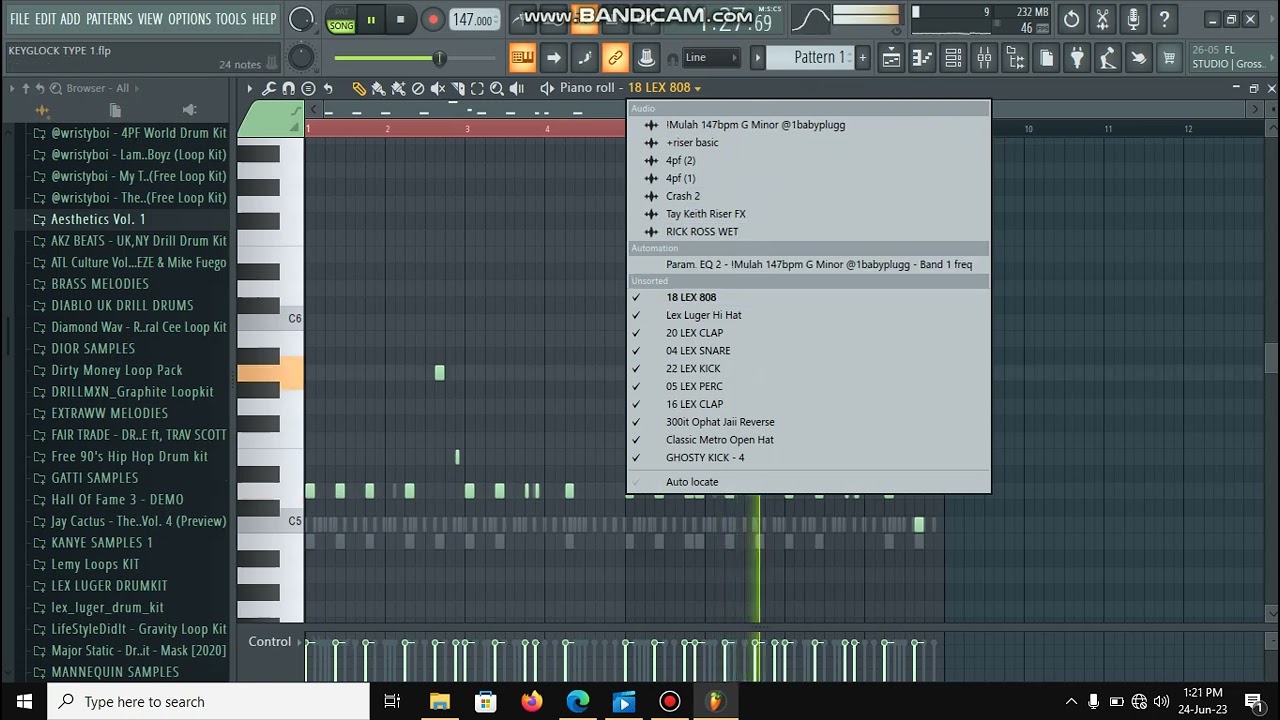
Task: Select the Delete tool in piano roll toolbar
Action: (x=418, y=89)
